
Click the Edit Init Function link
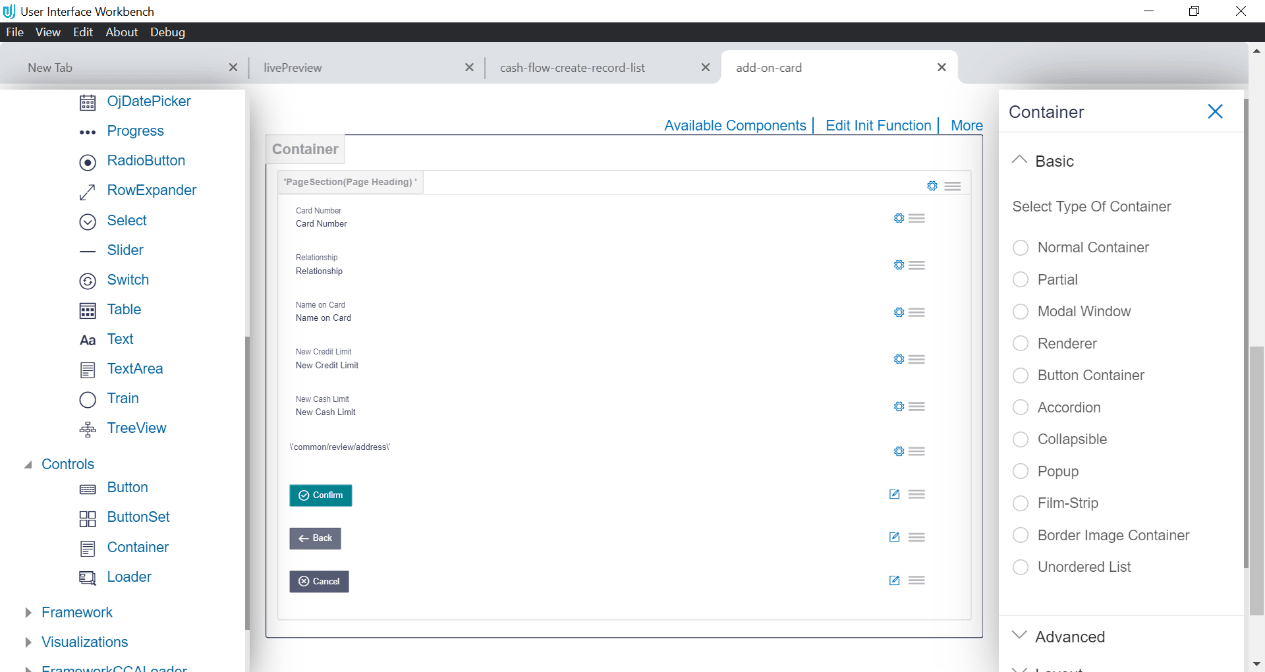(x=878, y=125)
